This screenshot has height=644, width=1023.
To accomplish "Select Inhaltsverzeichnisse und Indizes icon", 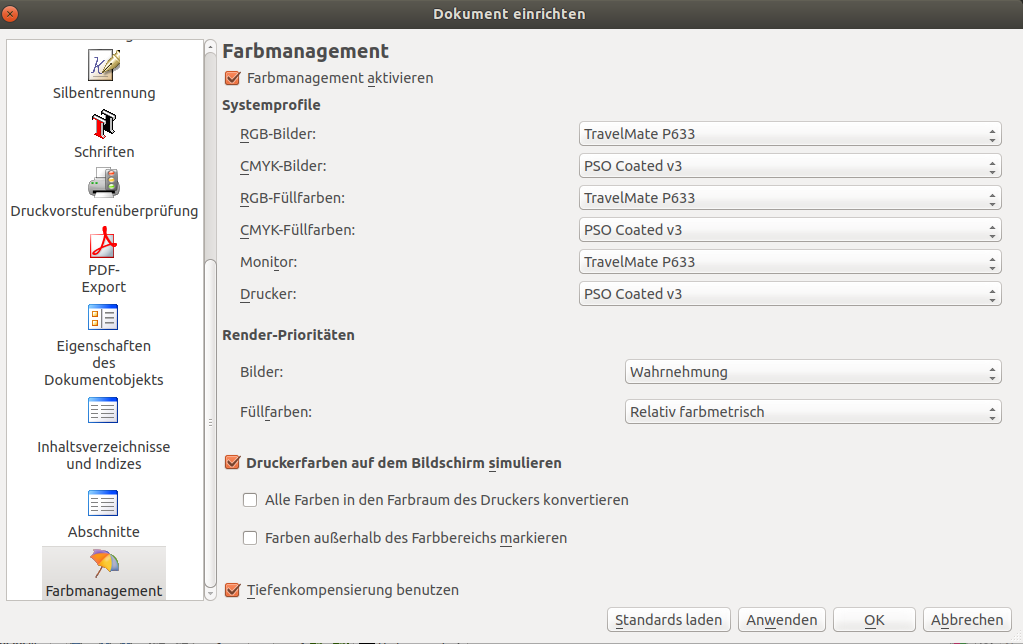I will point(104,410).
